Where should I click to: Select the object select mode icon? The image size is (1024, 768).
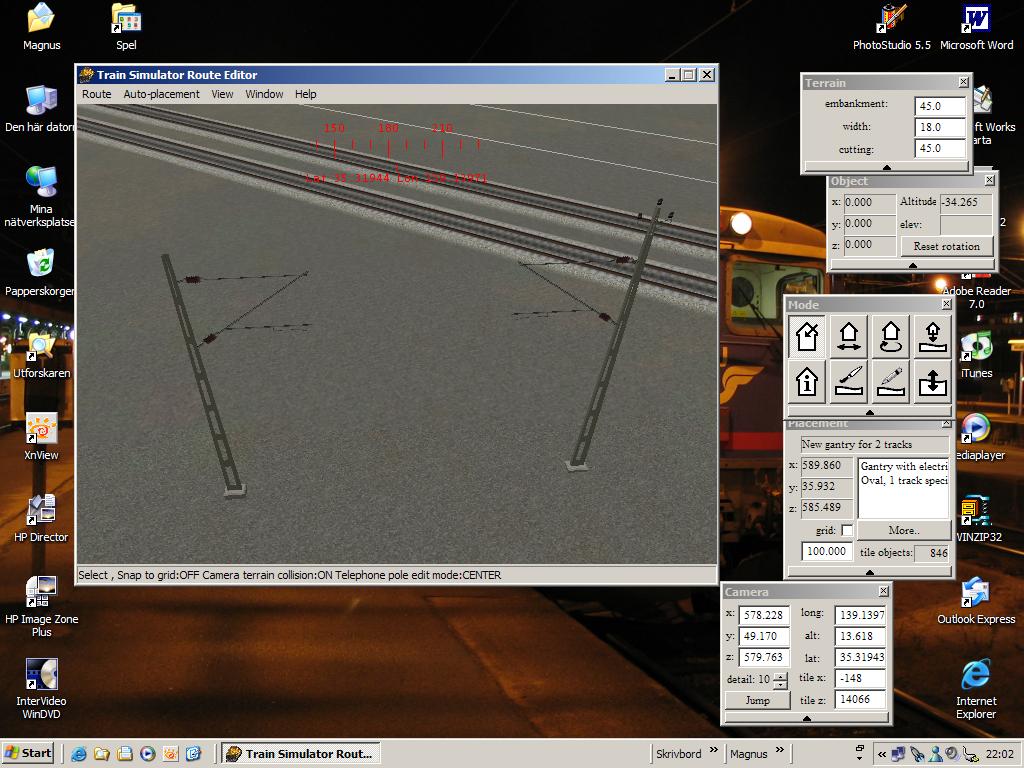click(807, 337)
